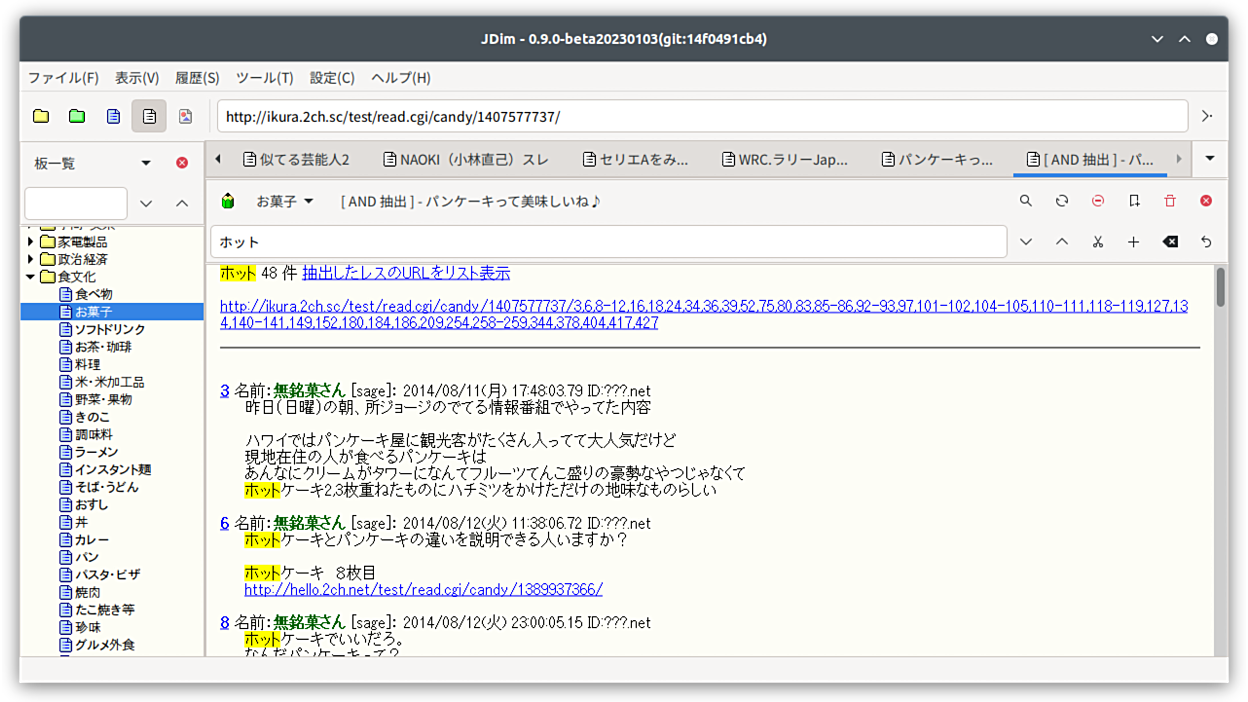1248x702 pixels.
Task: Reload the thread with the refresh icon
Action: point(1062,201)
